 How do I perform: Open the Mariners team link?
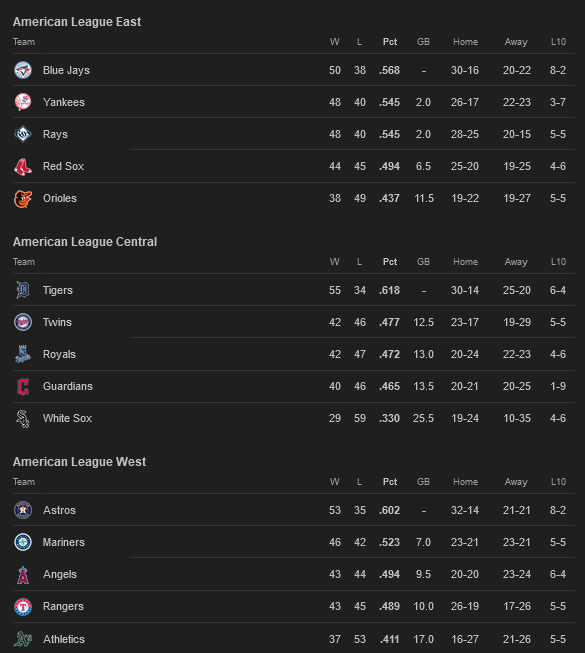click(x=64, y=542)
